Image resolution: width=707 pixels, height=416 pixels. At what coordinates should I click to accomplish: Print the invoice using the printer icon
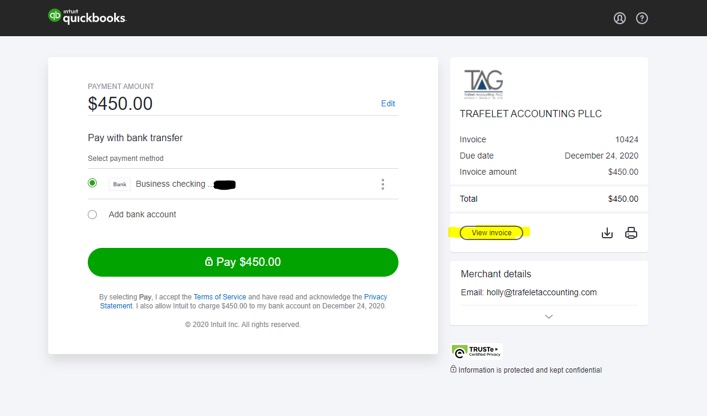coord(631,233)
